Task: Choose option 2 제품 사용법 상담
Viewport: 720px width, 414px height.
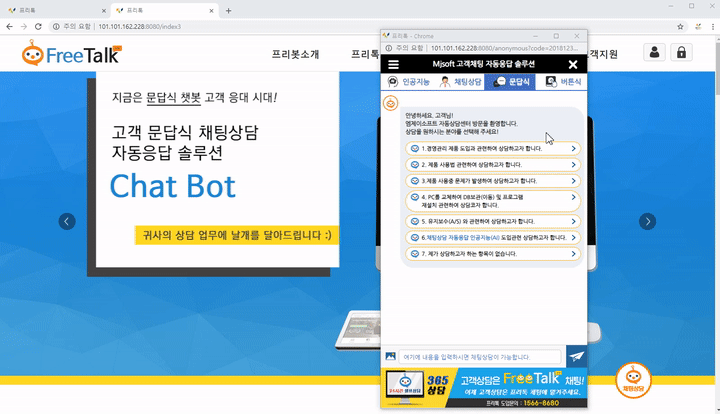Action: tap(493, 165)
